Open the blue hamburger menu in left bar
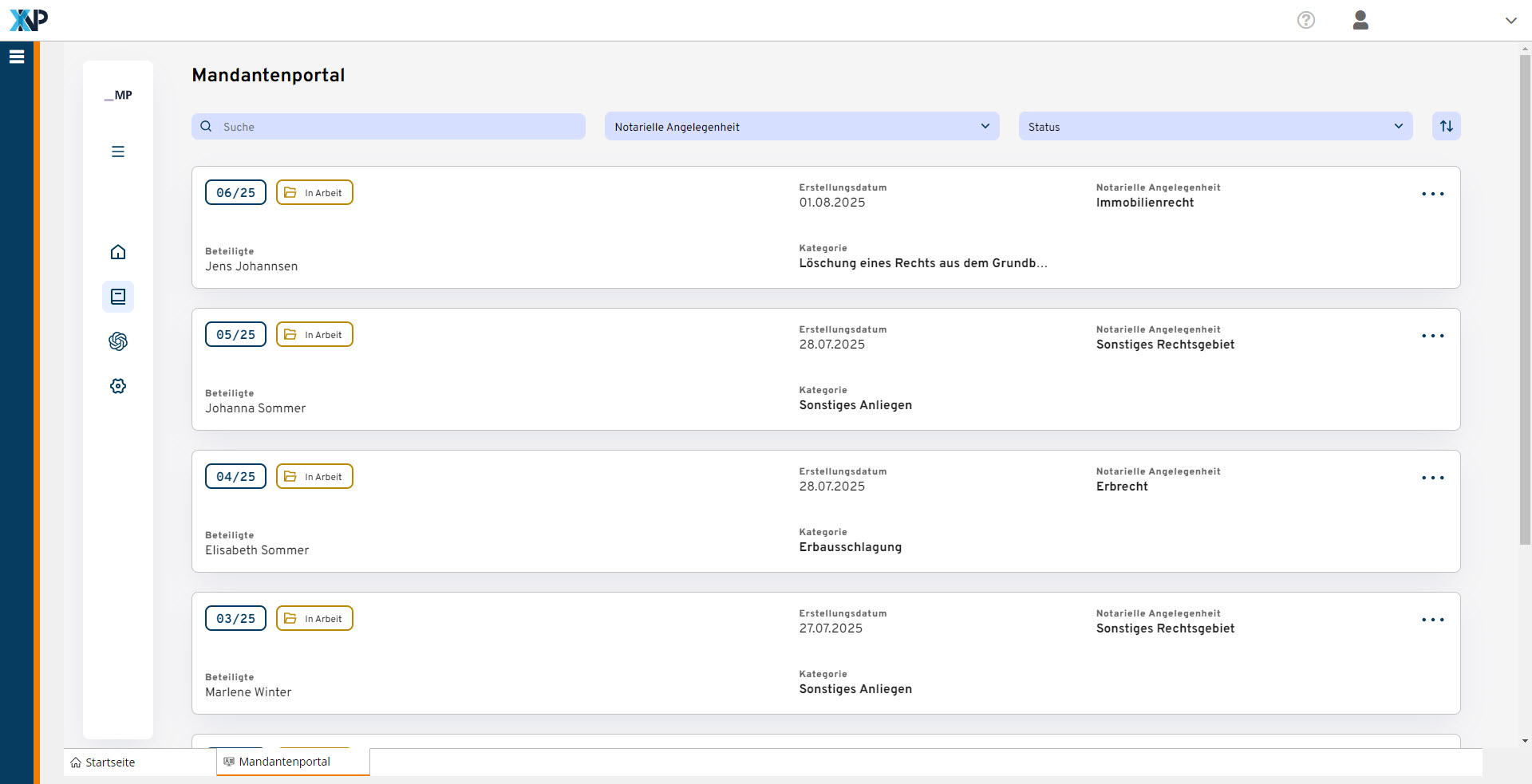The width and height of the screenshot is (1532, 784). (x=17, y=57)
